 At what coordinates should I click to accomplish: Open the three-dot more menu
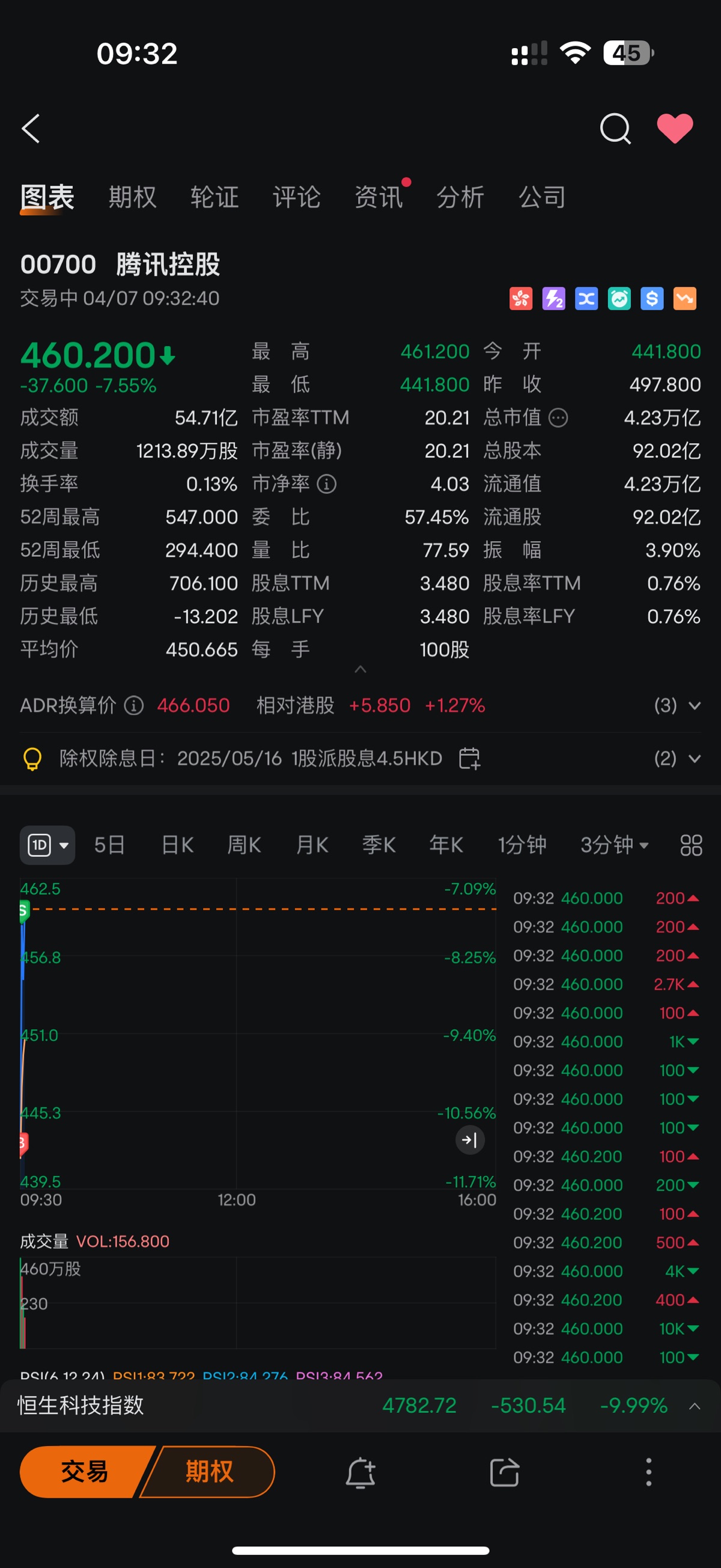point(648,1473)
